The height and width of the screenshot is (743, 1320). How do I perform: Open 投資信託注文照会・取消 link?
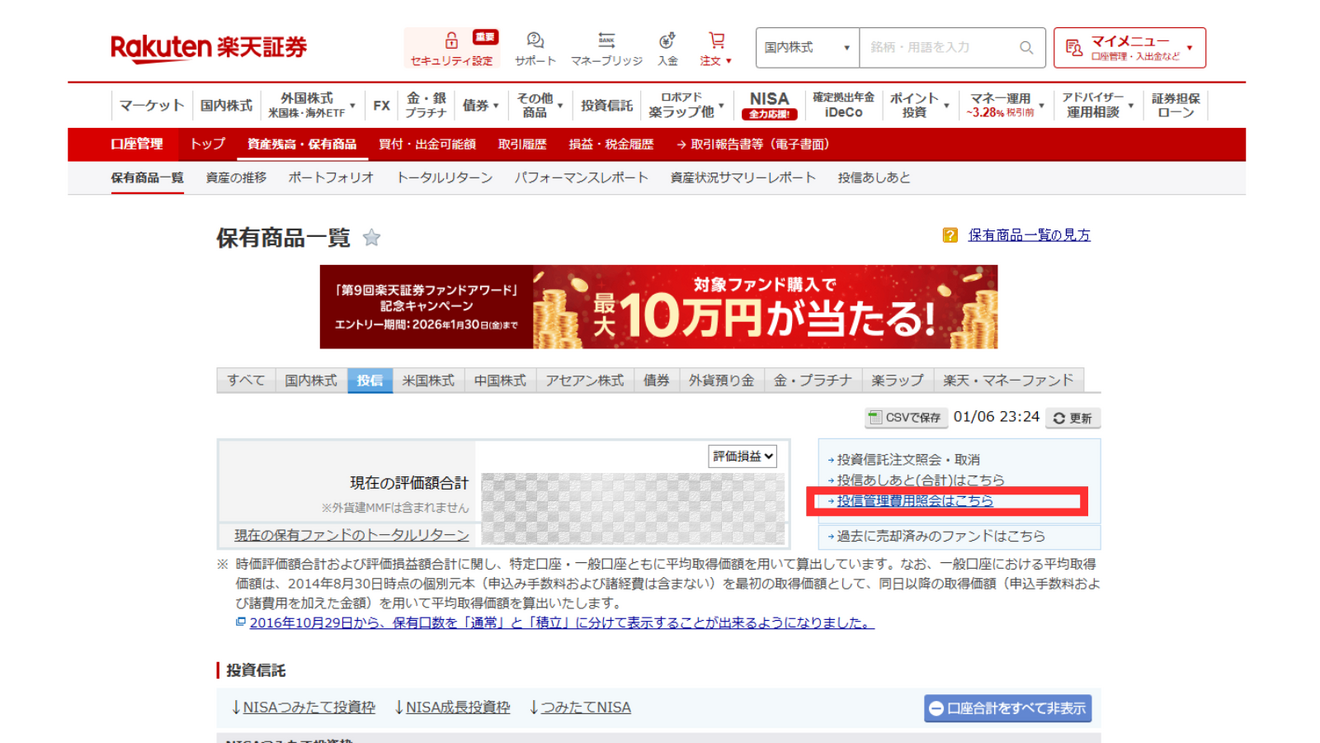click(908, 460)
